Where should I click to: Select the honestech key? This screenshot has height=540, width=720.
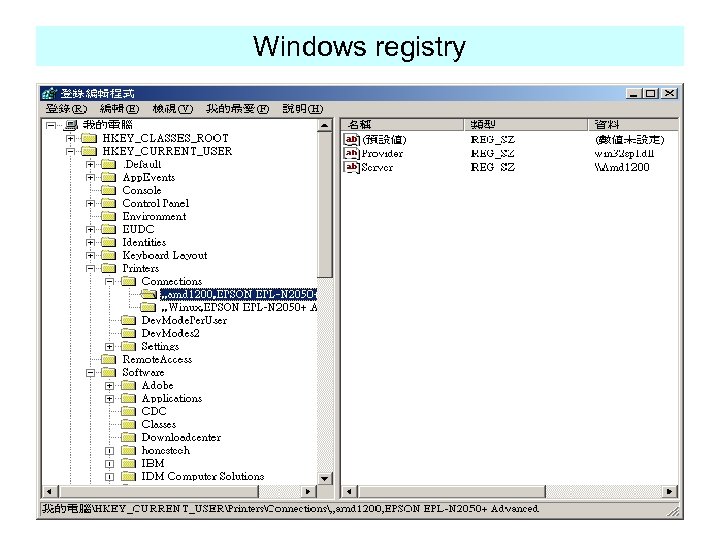[x=165, y=450]
